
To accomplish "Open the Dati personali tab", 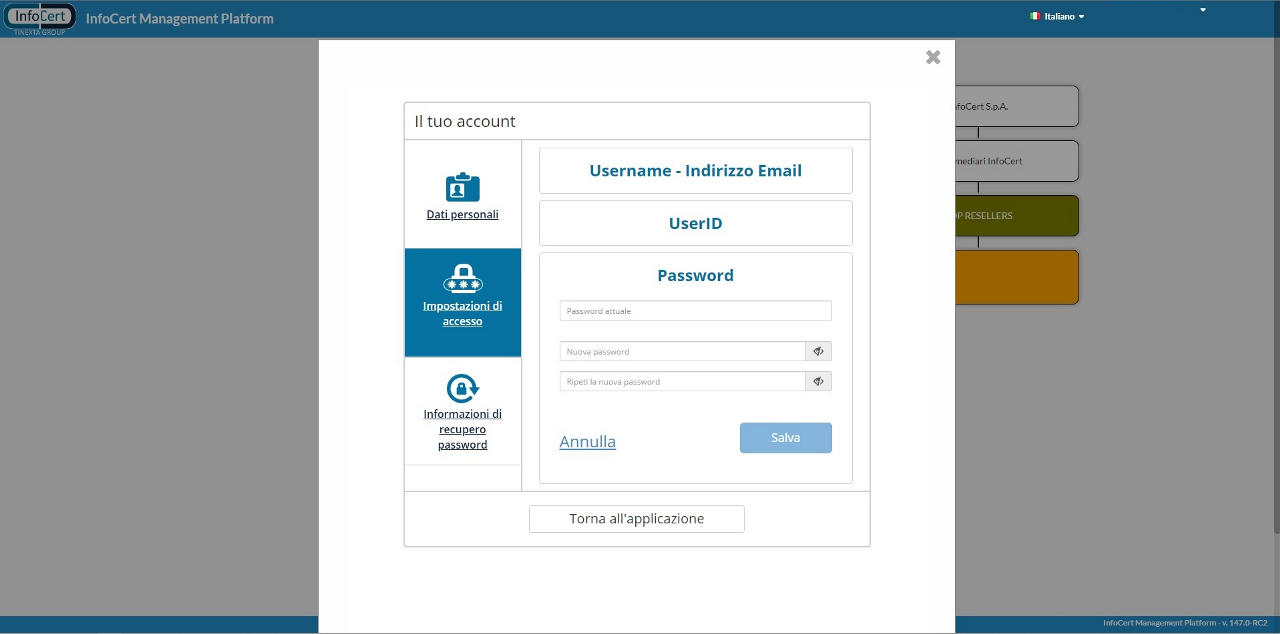I will click(462, 214).
